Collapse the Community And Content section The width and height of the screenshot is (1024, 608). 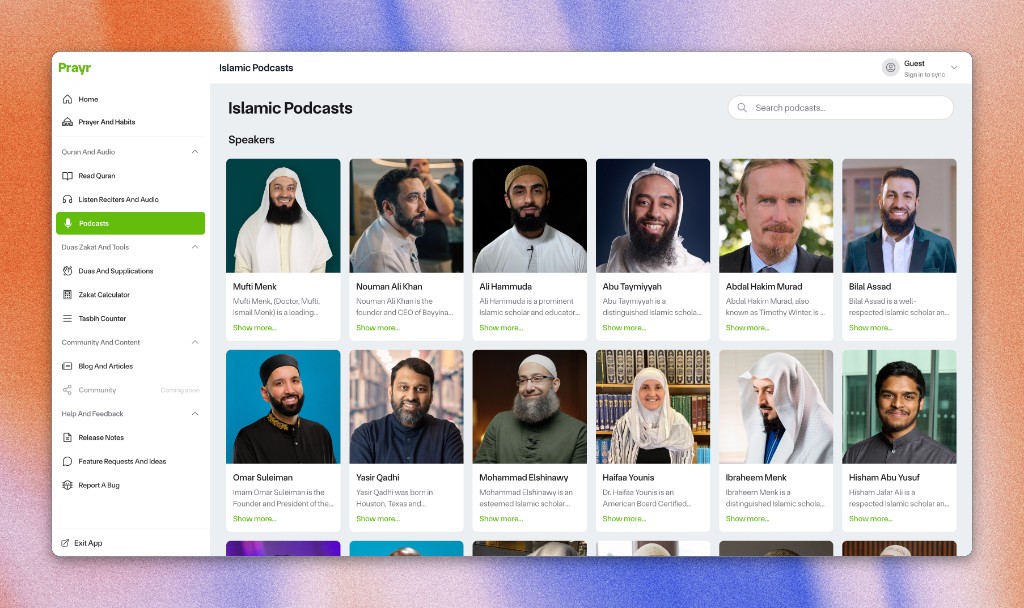(195, 343)
